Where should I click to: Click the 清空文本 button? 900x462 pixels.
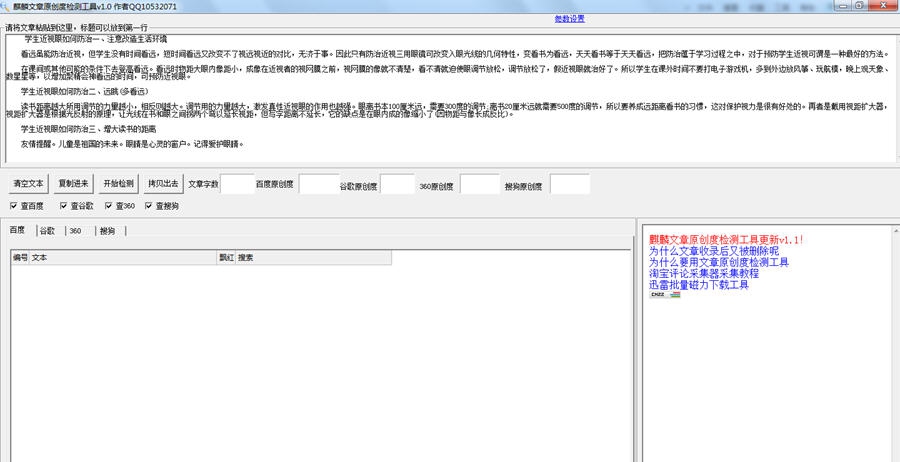coord(29,184)
